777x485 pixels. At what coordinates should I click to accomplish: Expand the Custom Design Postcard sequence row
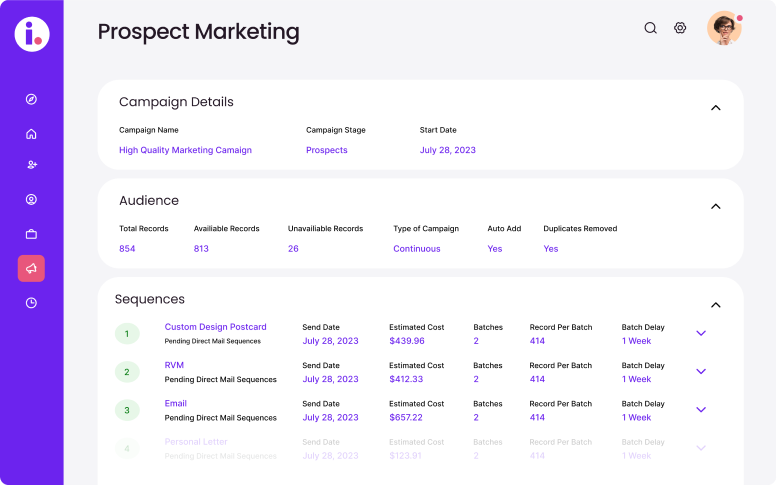(701, 333)
